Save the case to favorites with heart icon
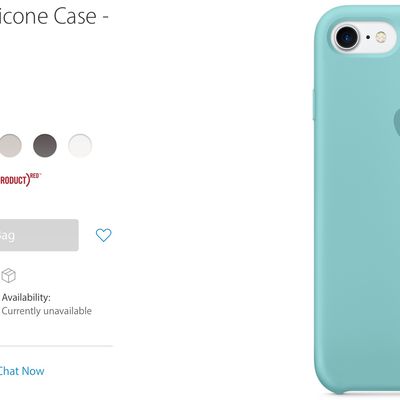400x400 pixels. click(104, 235)
